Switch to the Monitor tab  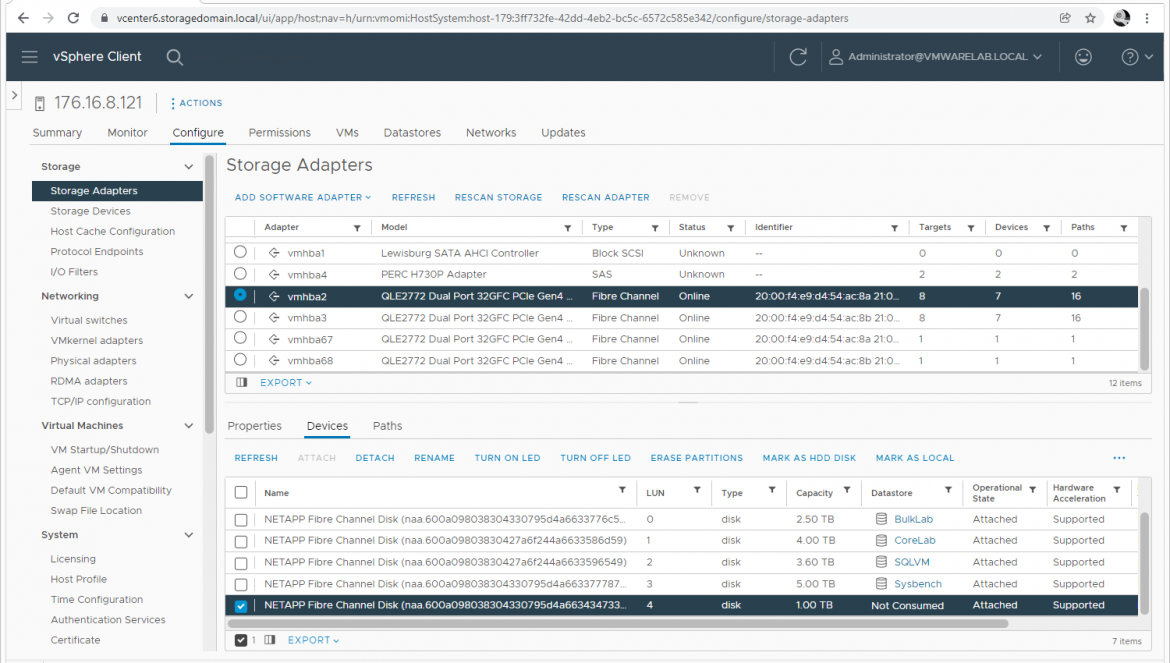pos(128,133)
